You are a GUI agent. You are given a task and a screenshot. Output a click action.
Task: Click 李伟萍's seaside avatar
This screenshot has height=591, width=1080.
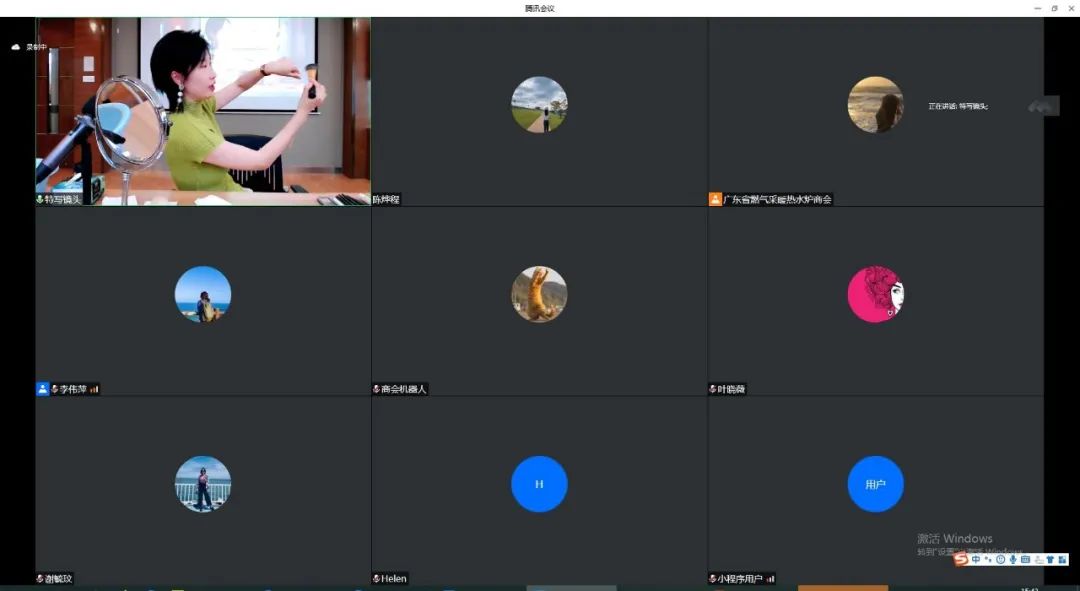[x=203, y=294]
